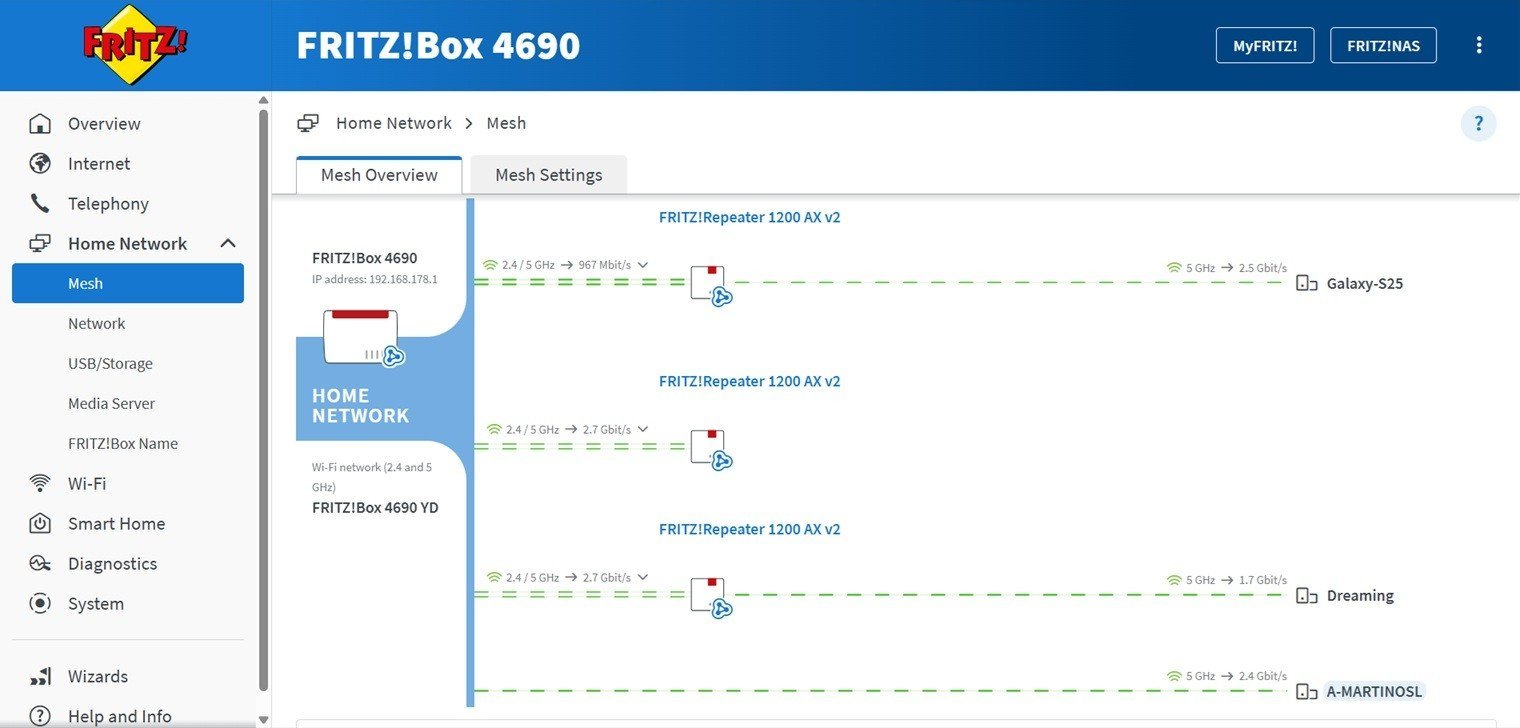The image size is (1520, 728).
Task: Expand connection details of repeater linked to Dreaming
Action: coord(643,577)
